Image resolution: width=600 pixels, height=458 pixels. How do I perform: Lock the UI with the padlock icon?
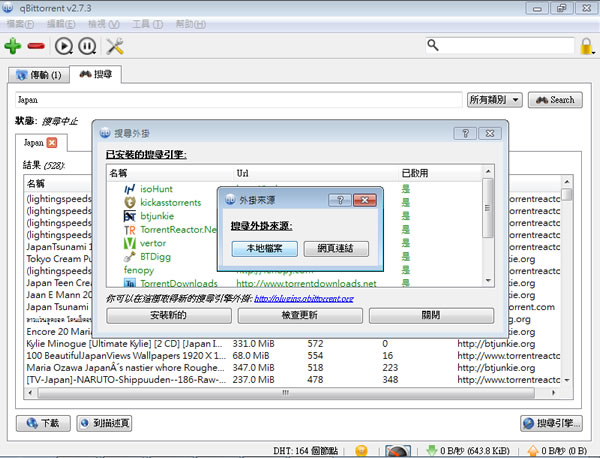coord(586,46)
